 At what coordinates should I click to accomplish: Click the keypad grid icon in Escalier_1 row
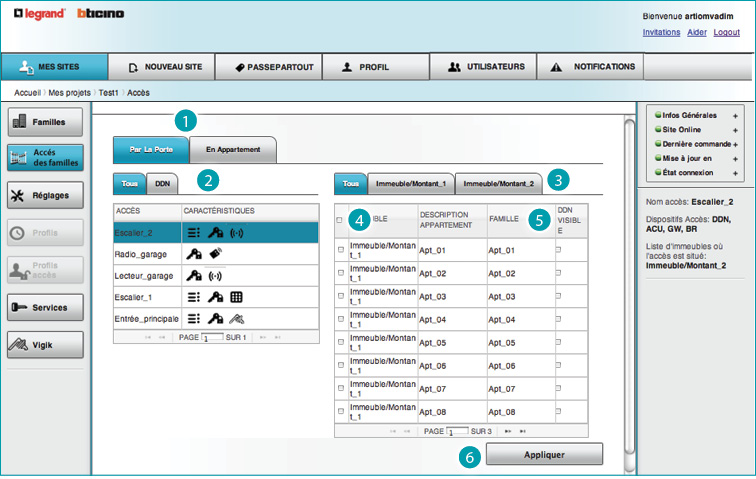pyautogui.click(x=237, y=297)
